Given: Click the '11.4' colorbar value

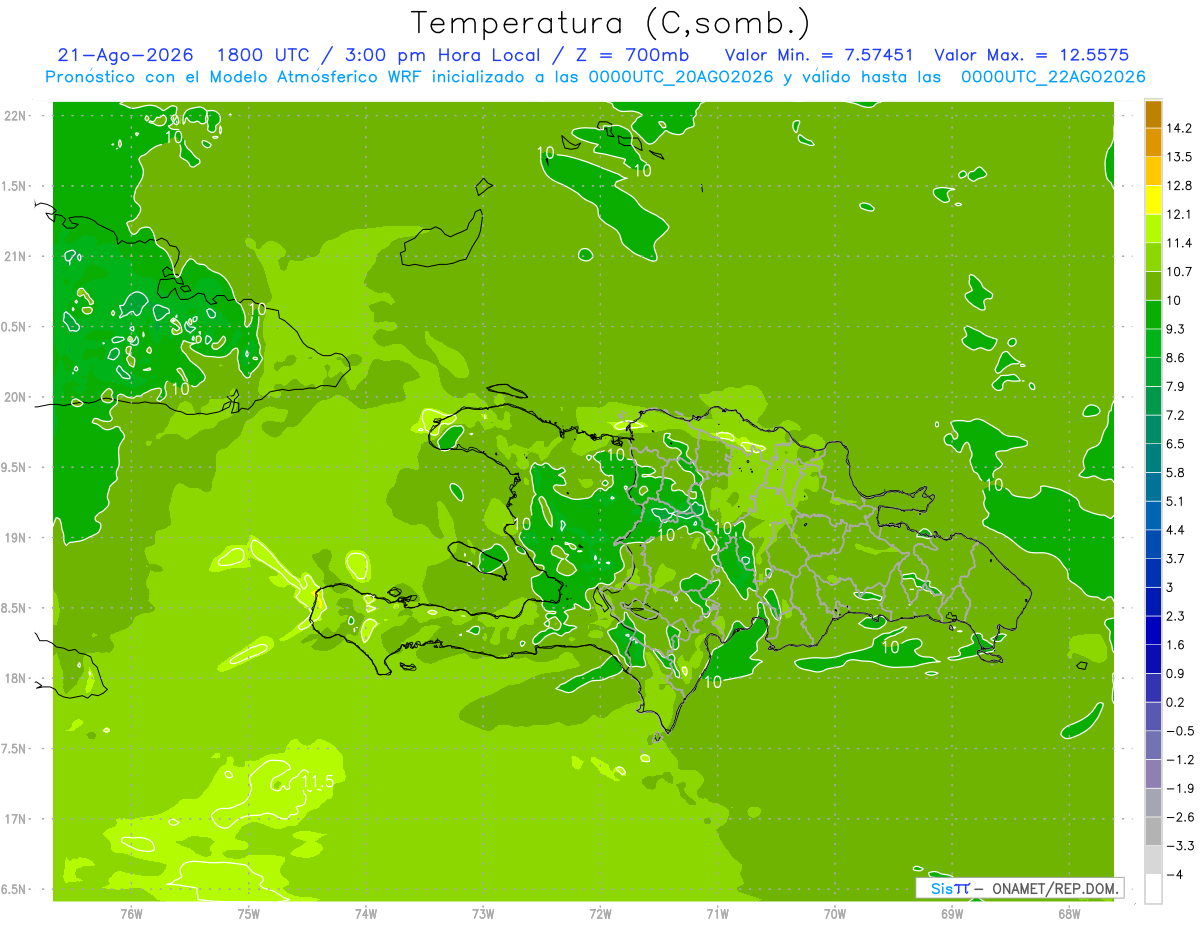Looking at the screenshot, I should point(1179,243).
